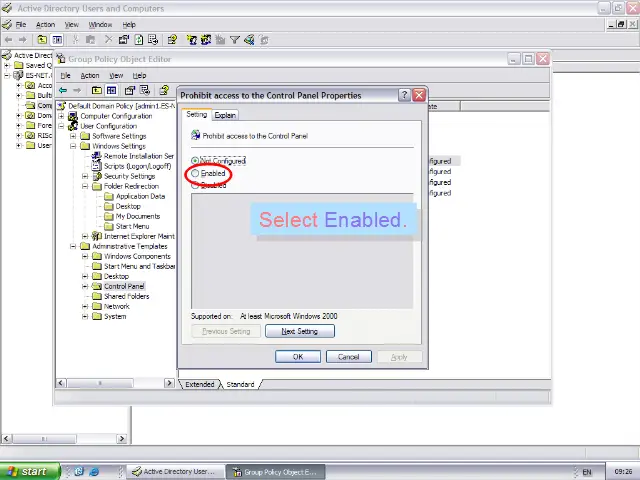Screen dimensions: 640x480
Task: Open Properties icon in Active Directory toolbar
Action: click(124, 40)
